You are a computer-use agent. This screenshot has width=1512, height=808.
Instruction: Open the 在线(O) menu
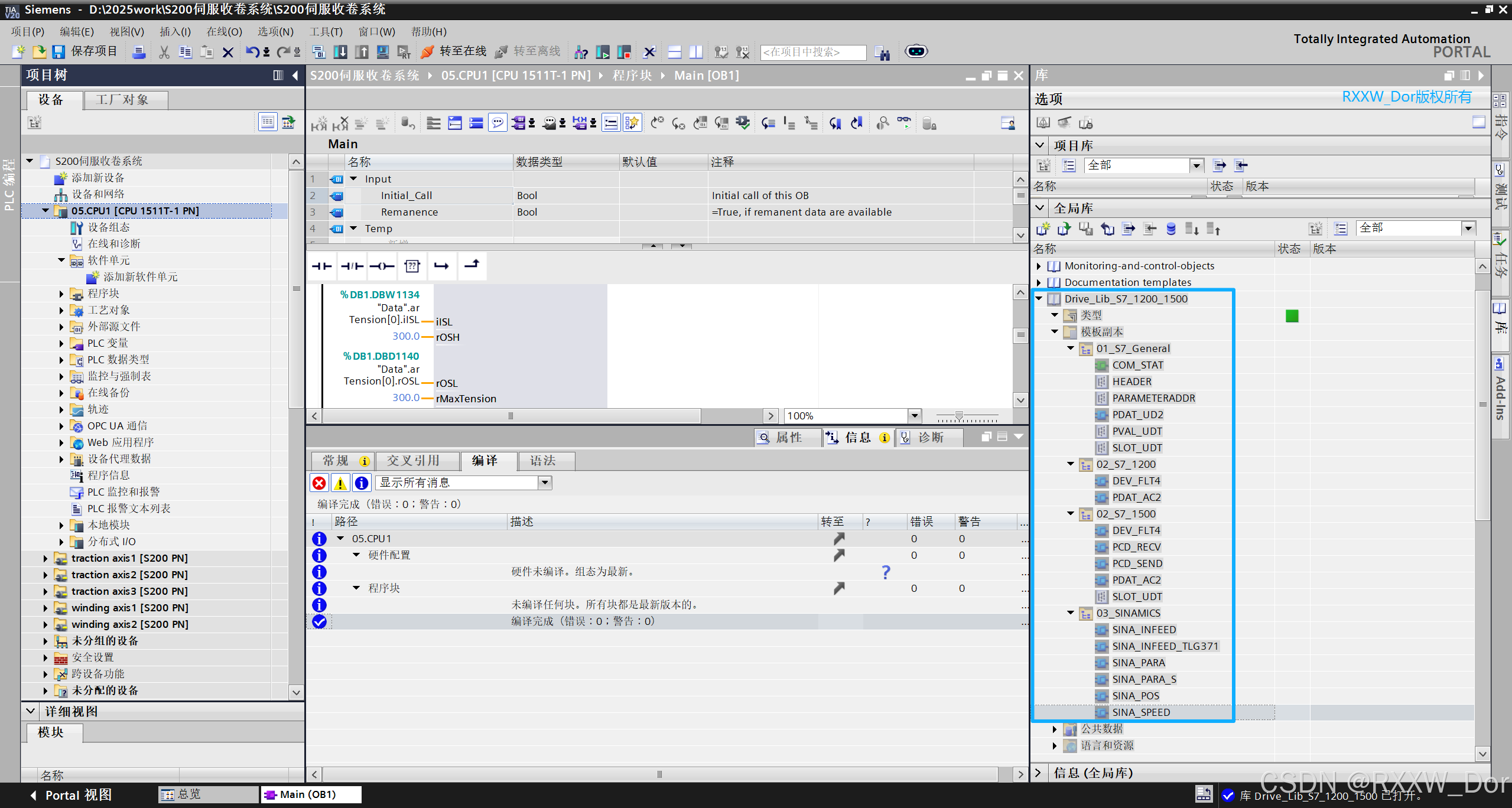click(224, 32)
